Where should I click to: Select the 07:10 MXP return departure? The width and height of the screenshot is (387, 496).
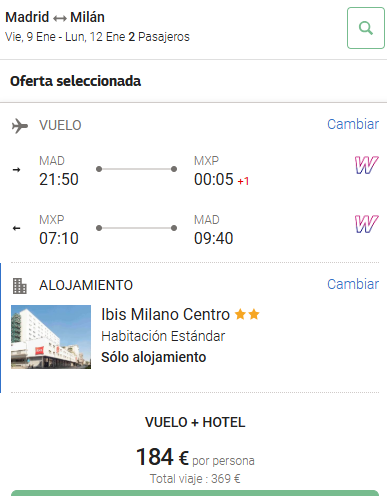59,238
